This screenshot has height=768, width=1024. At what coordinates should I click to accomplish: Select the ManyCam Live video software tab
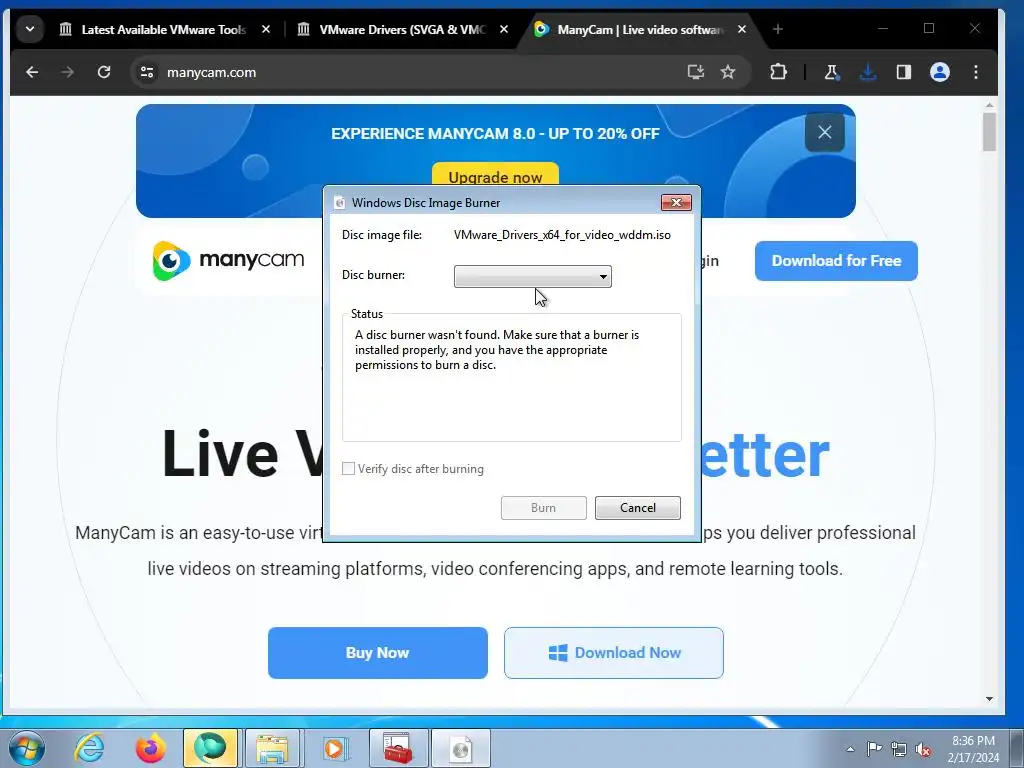pyautogui.click(x=640, y=29)
